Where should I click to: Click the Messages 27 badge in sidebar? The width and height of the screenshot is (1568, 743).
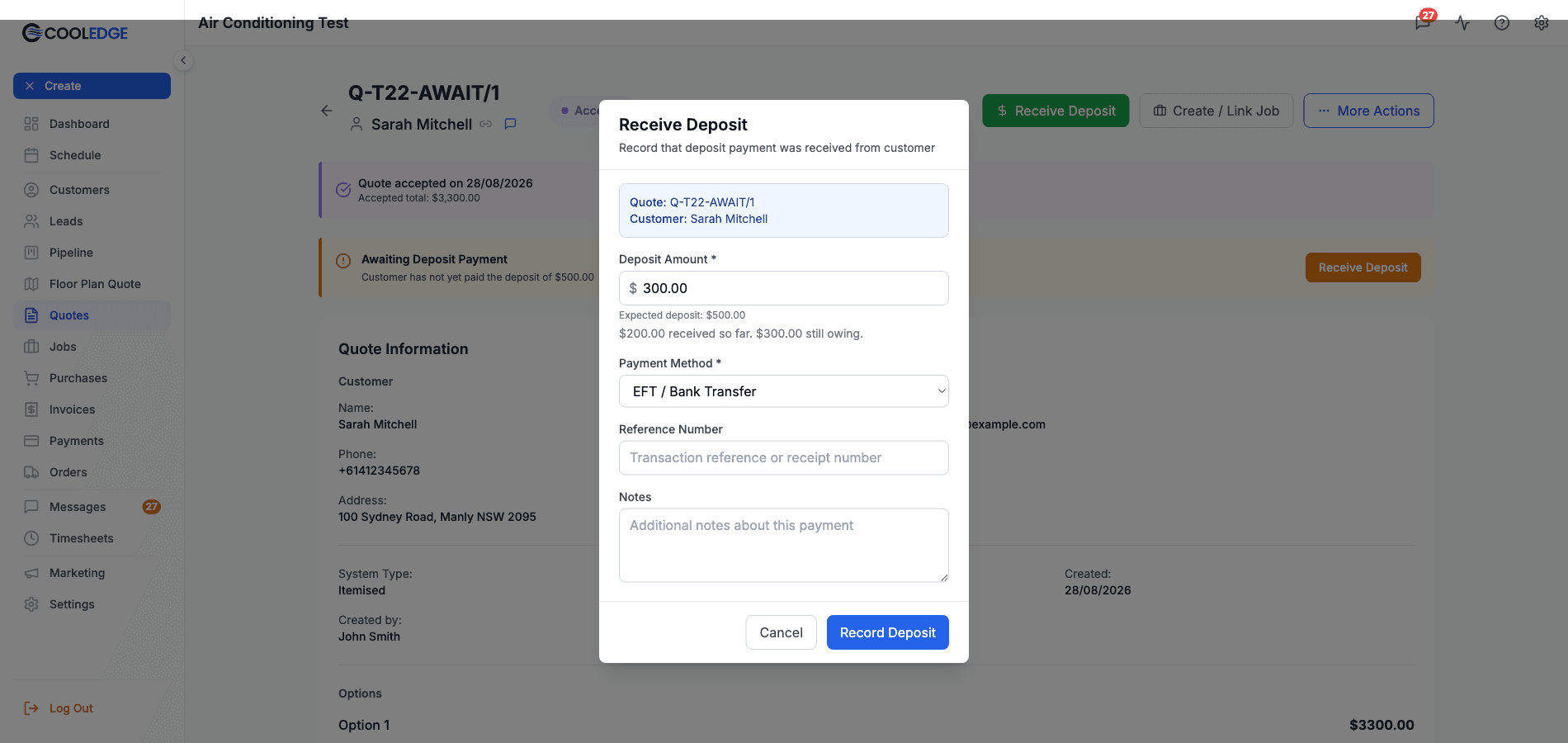click(x=152, y=507)
